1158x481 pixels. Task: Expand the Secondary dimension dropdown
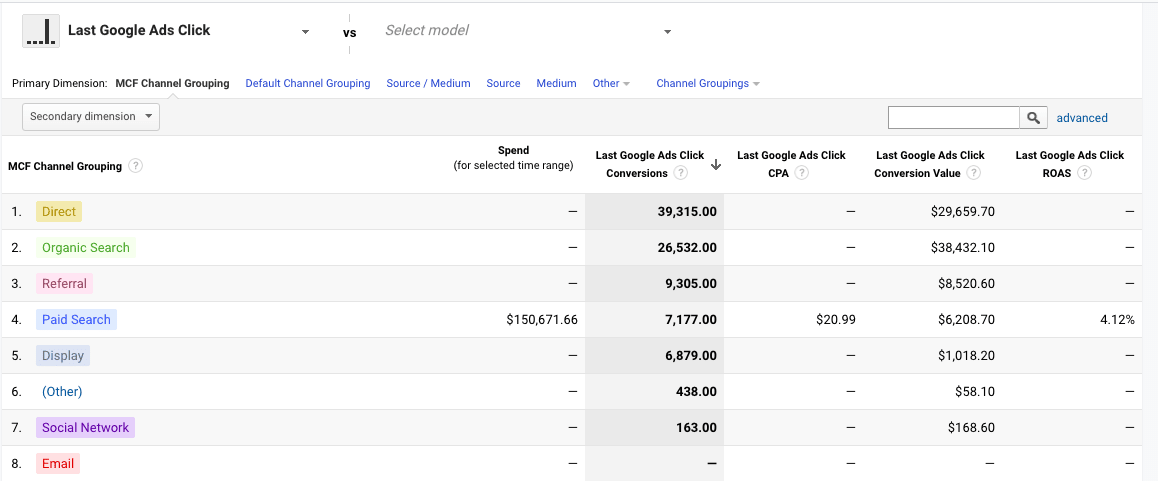(x=91, y=117)
